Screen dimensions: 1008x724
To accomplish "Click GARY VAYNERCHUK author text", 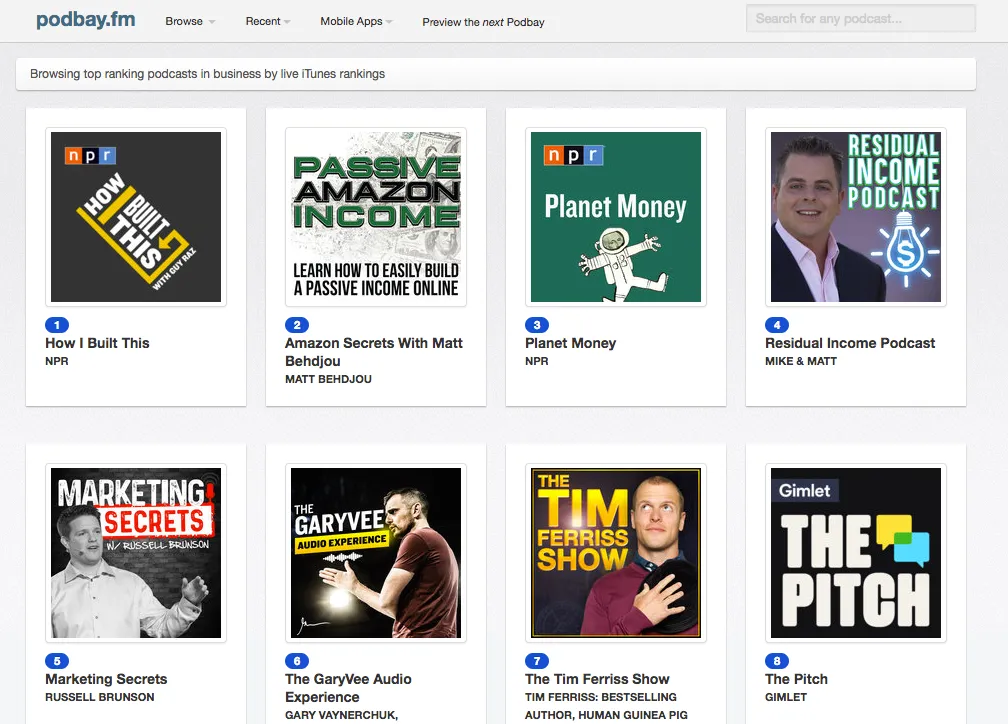I will (x=341, y=715).
